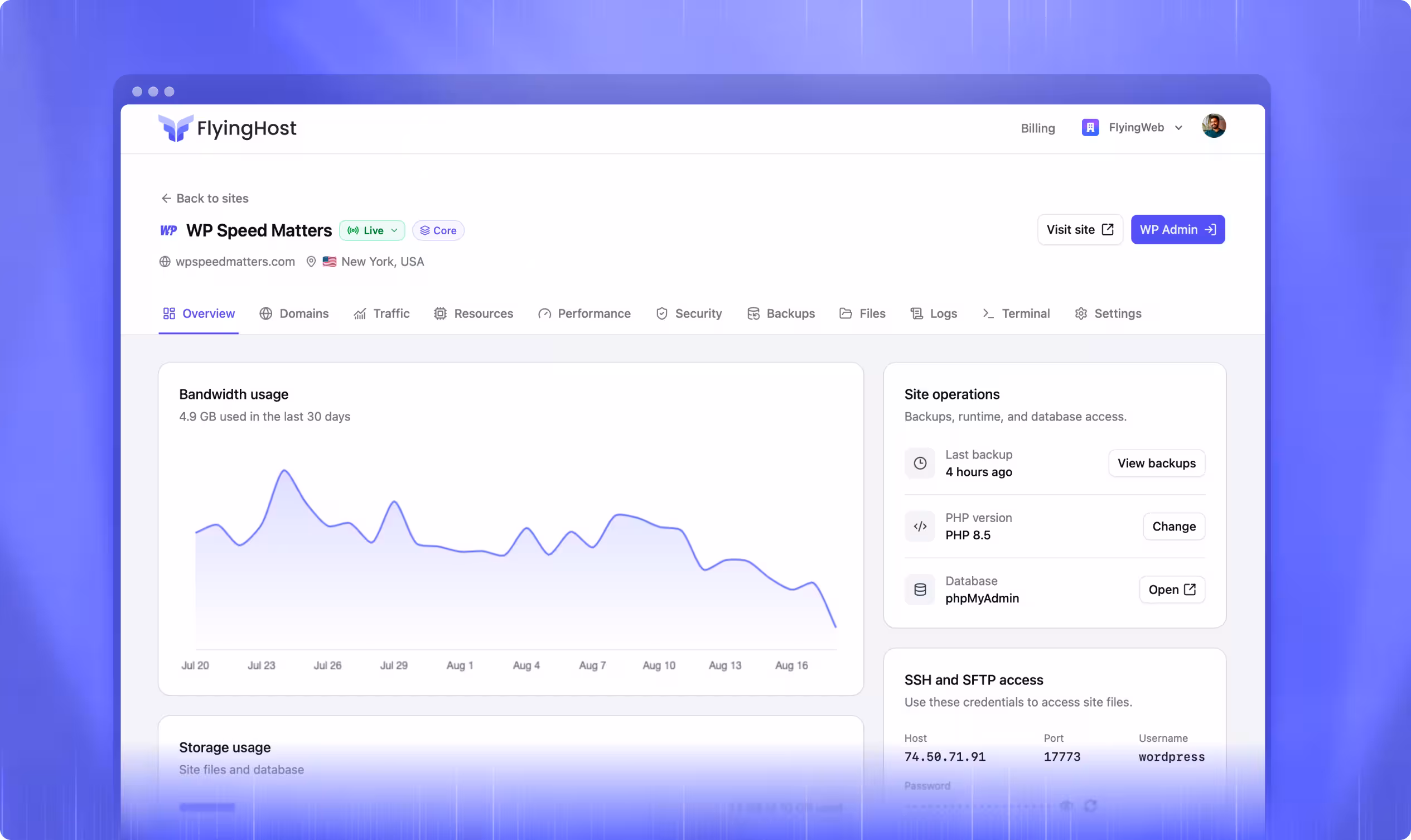Viewport: 1411px width, 840px height.
Task: Switch to the Domains tab
Action: click(x=294, y=313)
